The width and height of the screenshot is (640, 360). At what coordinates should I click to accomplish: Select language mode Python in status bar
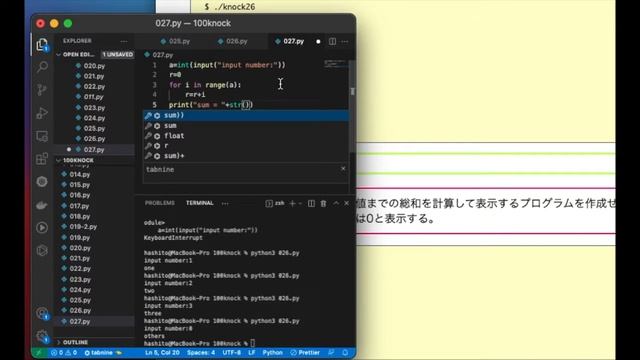tap(272, 353)
